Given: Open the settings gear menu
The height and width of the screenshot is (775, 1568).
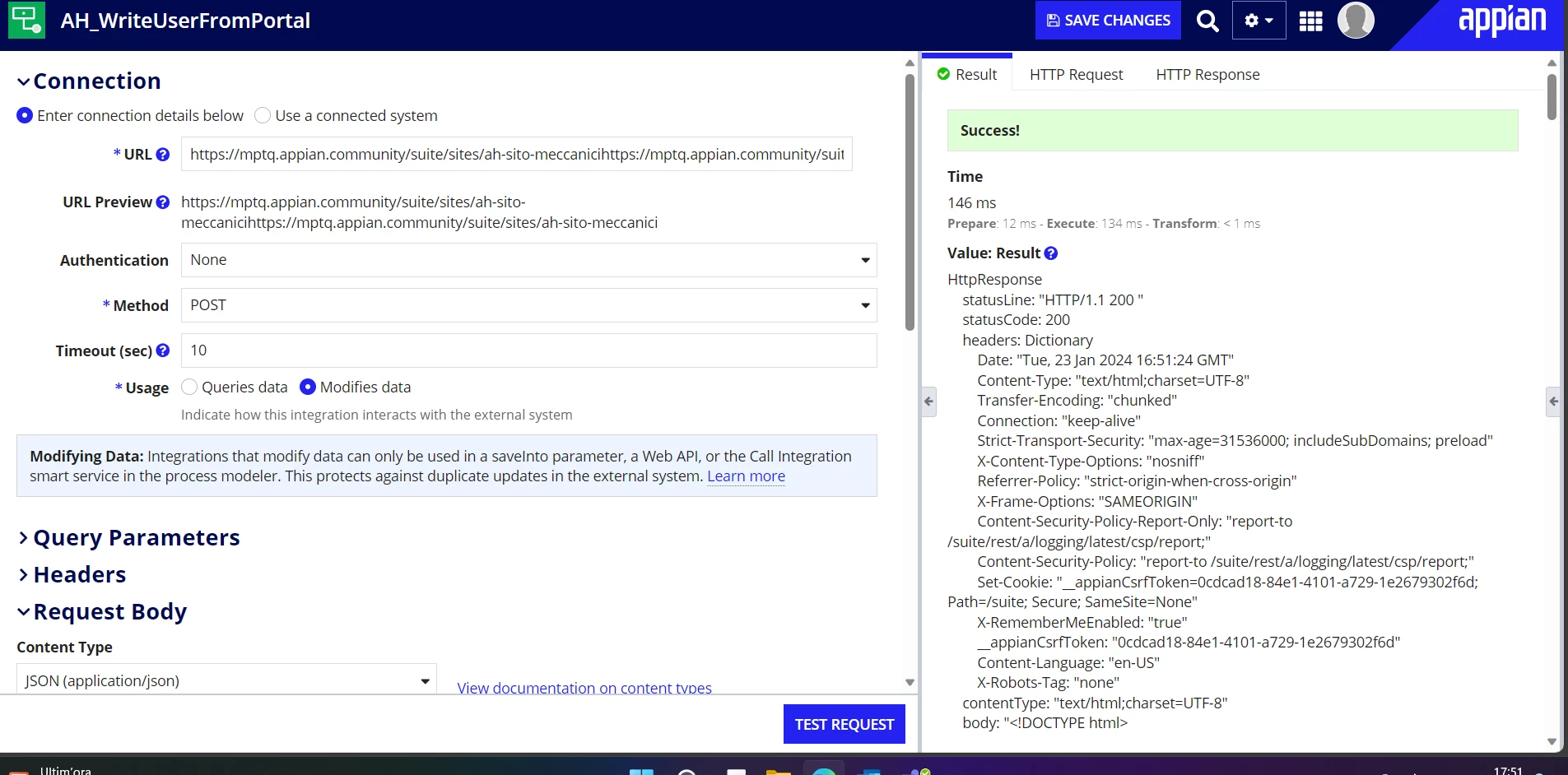Looking at the screenshot, I should 1259,21.
